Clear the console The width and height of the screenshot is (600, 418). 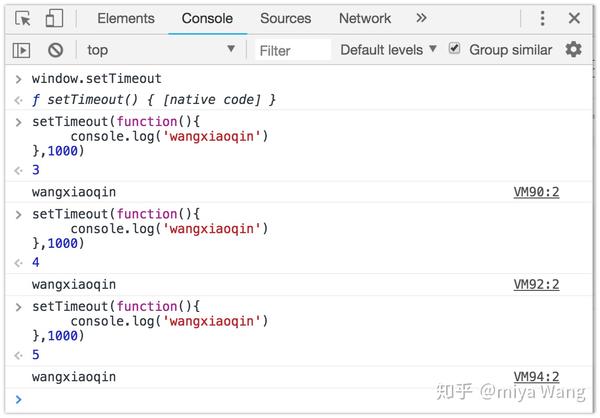tap(55, 50)
